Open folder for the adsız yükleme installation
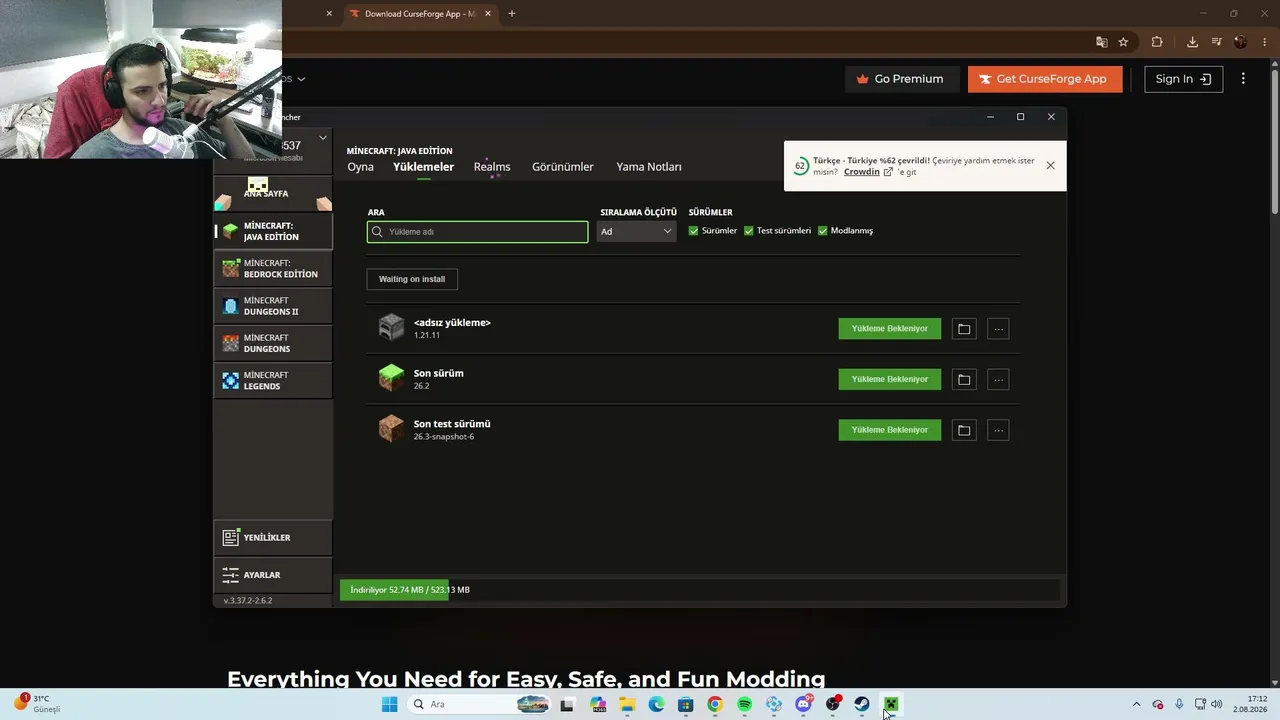 pos(964,329)
